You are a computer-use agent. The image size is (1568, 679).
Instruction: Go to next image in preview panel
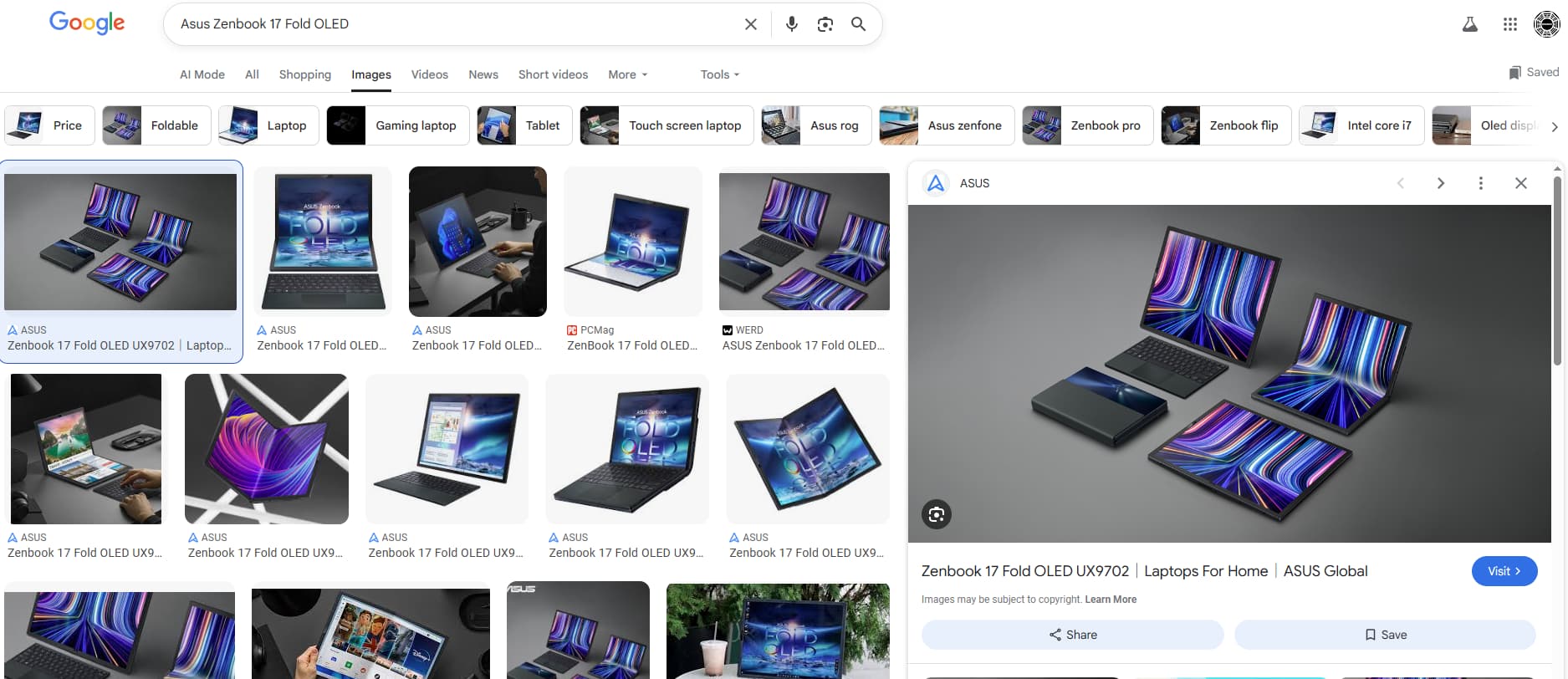tap(1441, 183)
